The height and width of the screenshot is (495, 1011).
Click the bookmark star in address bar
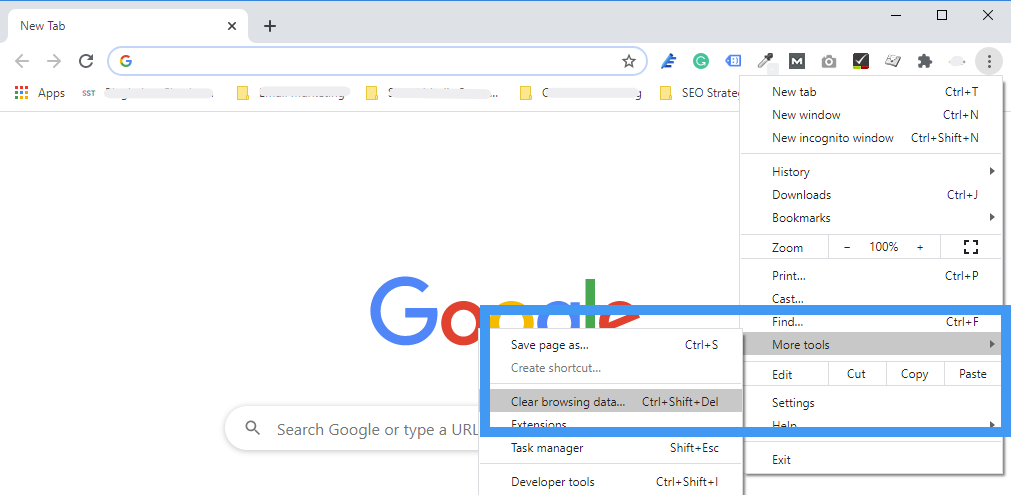coord(629,61)
